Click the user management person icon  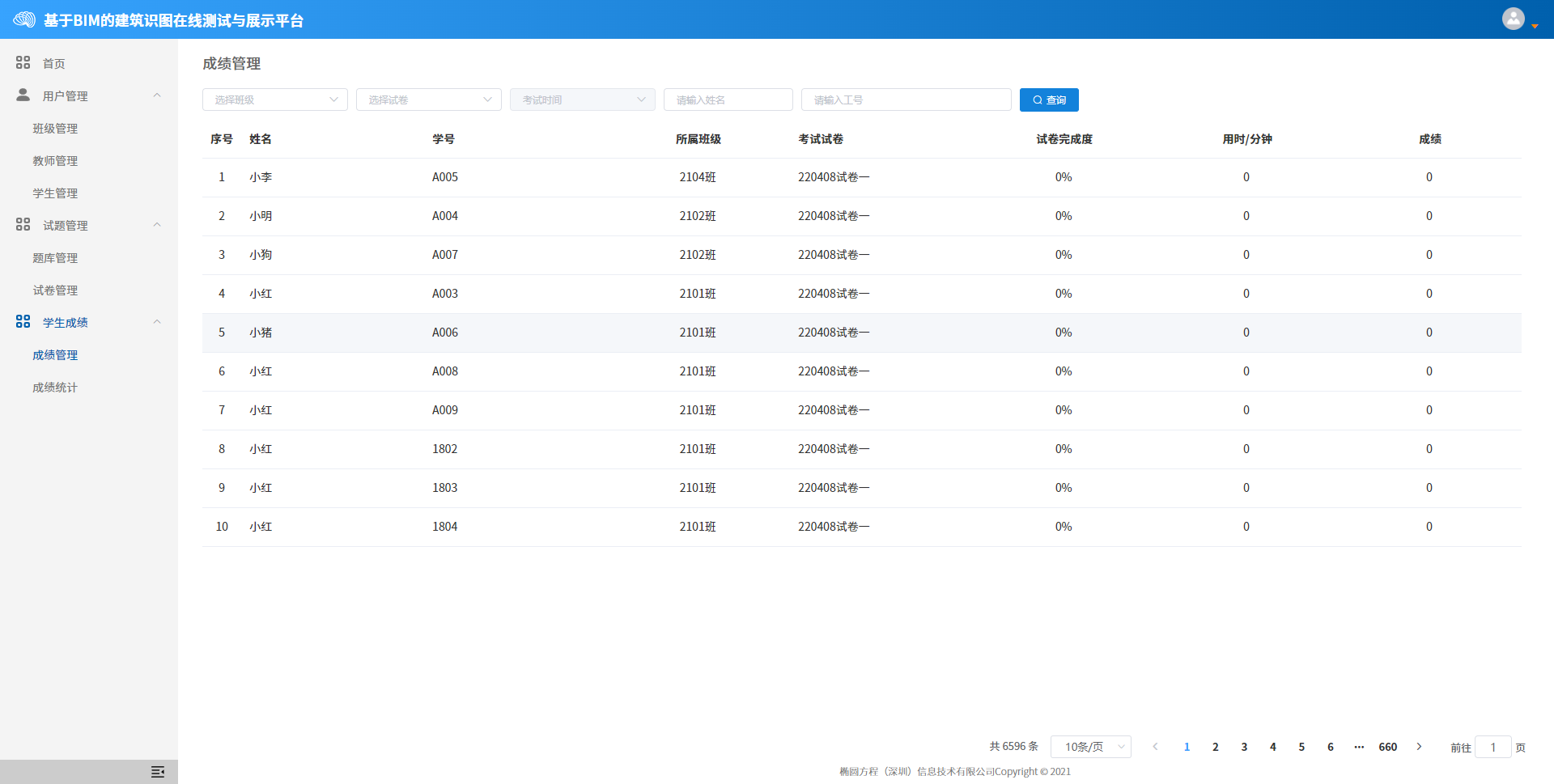click(x=23, y=95)
